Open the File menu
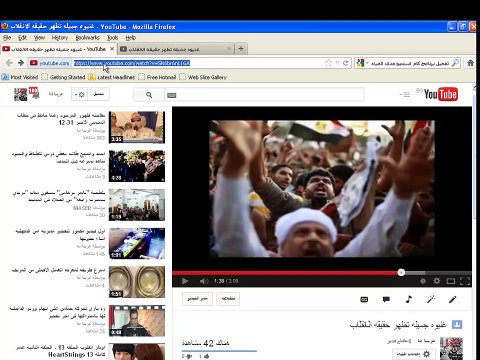This screenshot has width=480, height=360. click(x=7, y=38)
